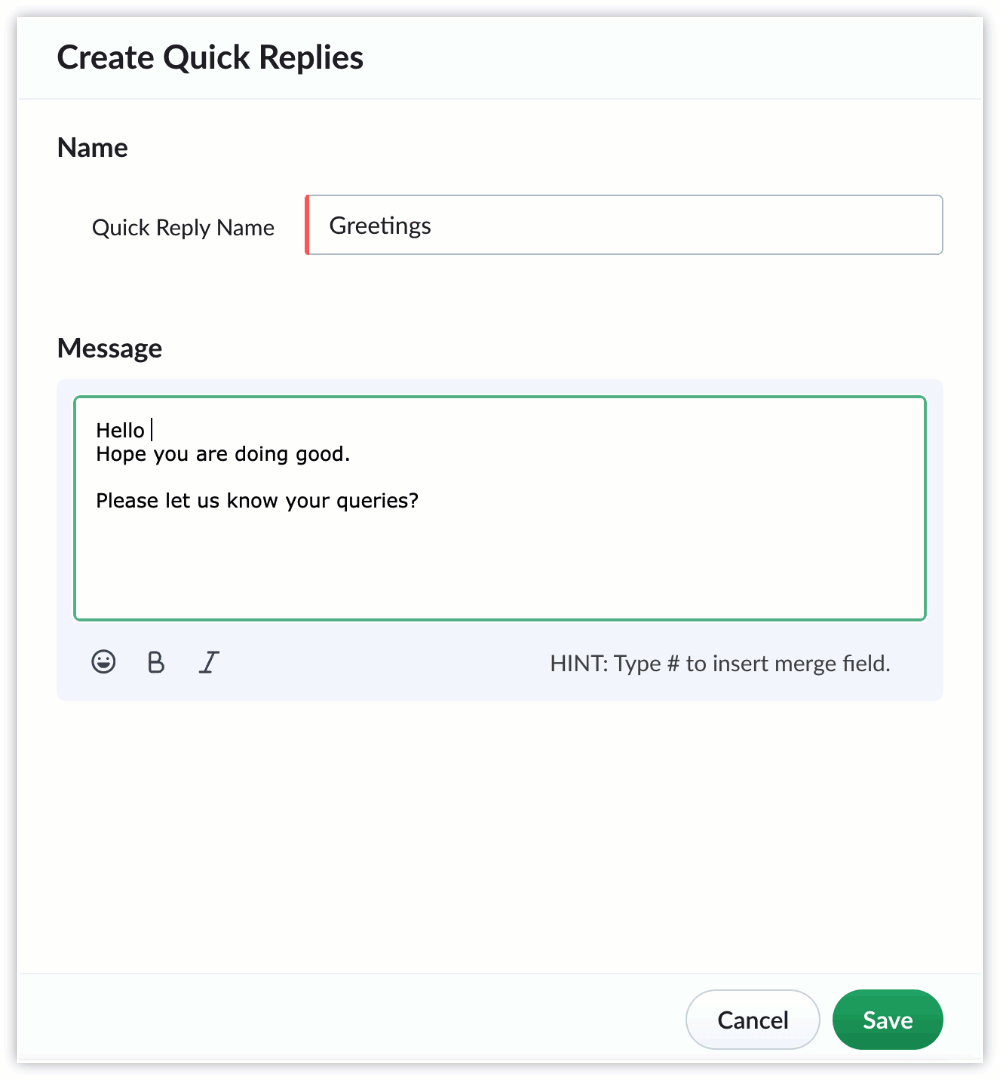Place cursor on the word 'queries?'
Screen dimensions: 999x1080
378,501
